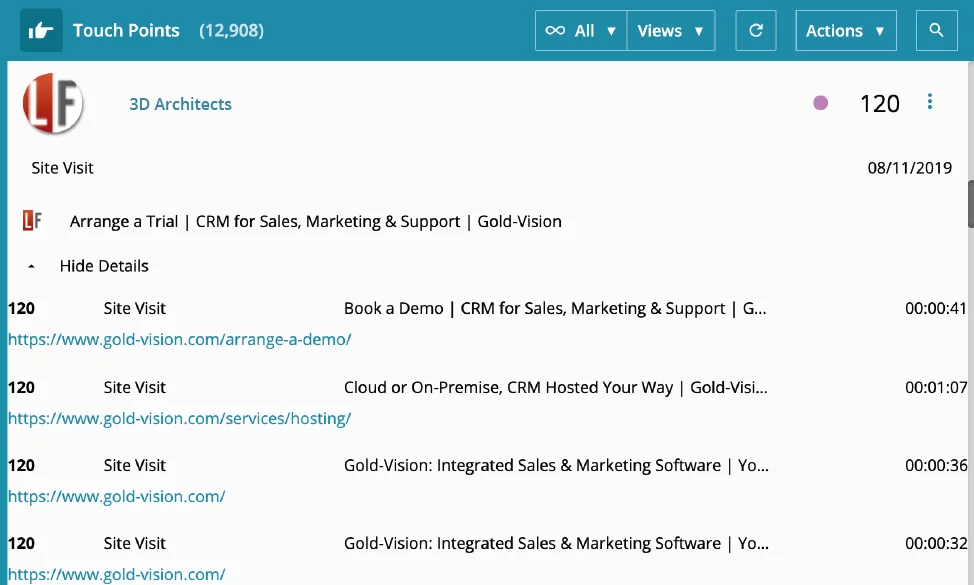Click Site Visit in the Cloud or On-Premise row

pyautogui.click(x=135, y=388)
